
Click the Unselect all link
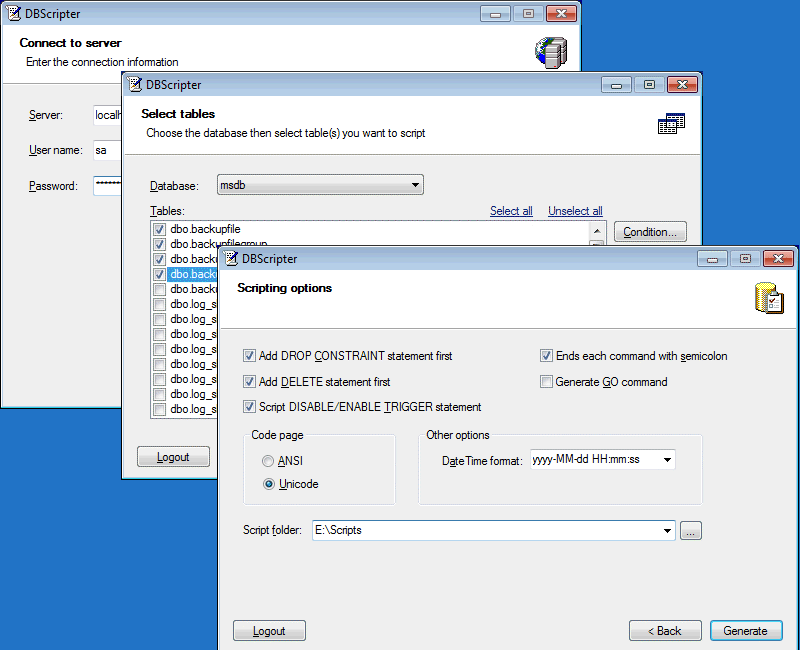point(575,211)
